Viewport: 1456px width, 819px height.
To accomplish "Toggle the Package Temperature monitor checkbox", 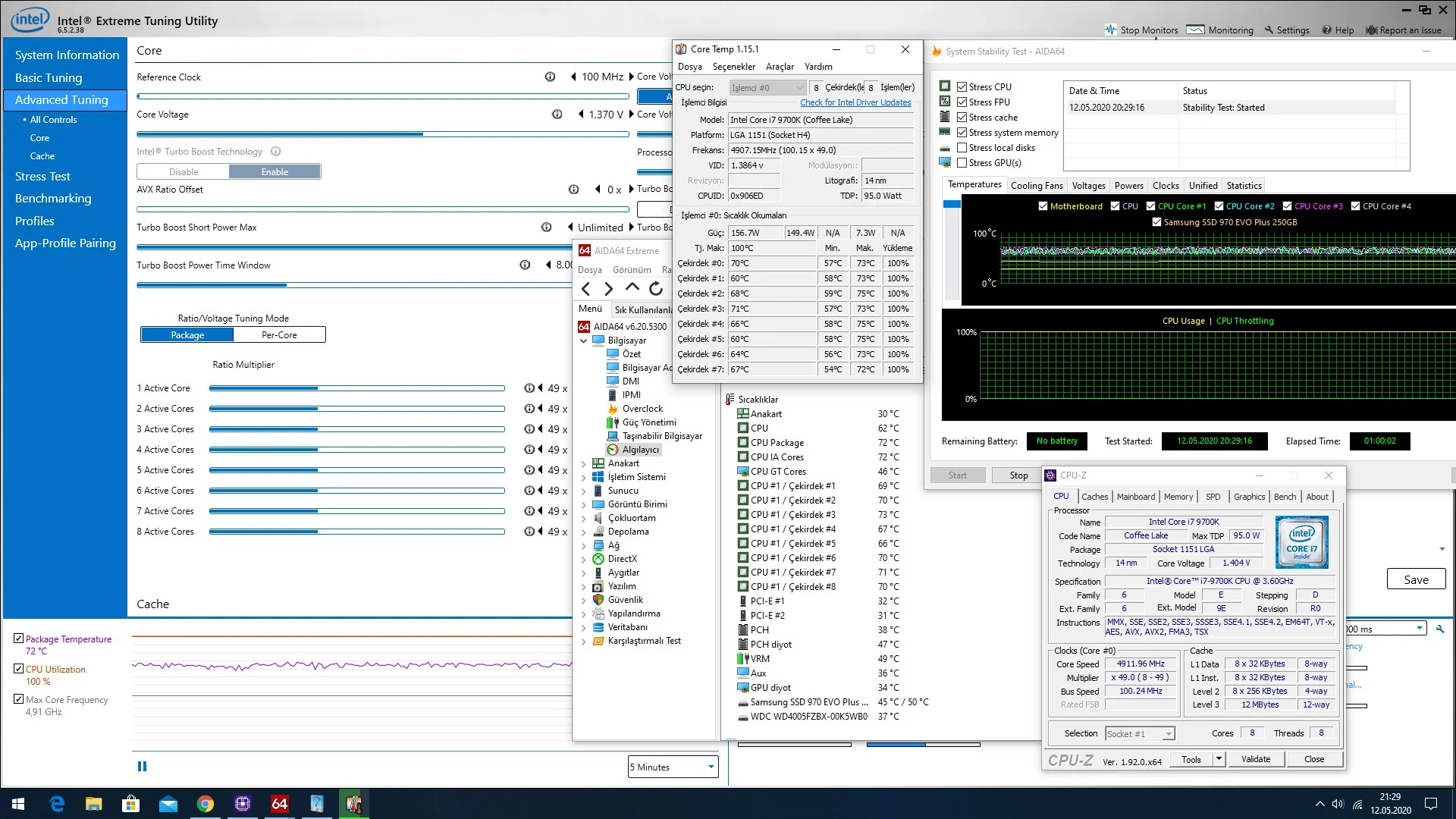I will click(x=19, y=639).
